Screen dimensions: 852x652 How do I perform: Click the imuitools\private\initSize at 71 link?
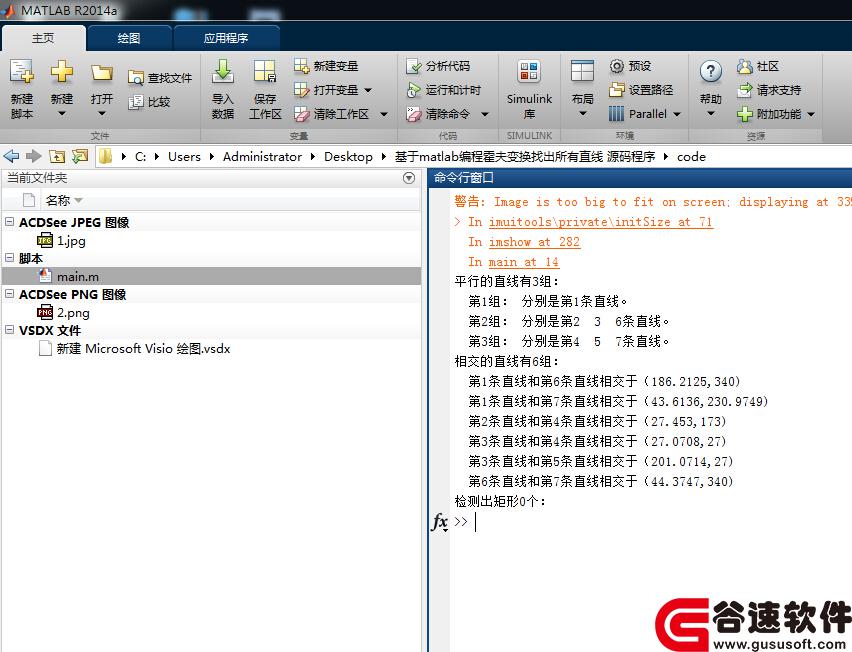(600, 222)
